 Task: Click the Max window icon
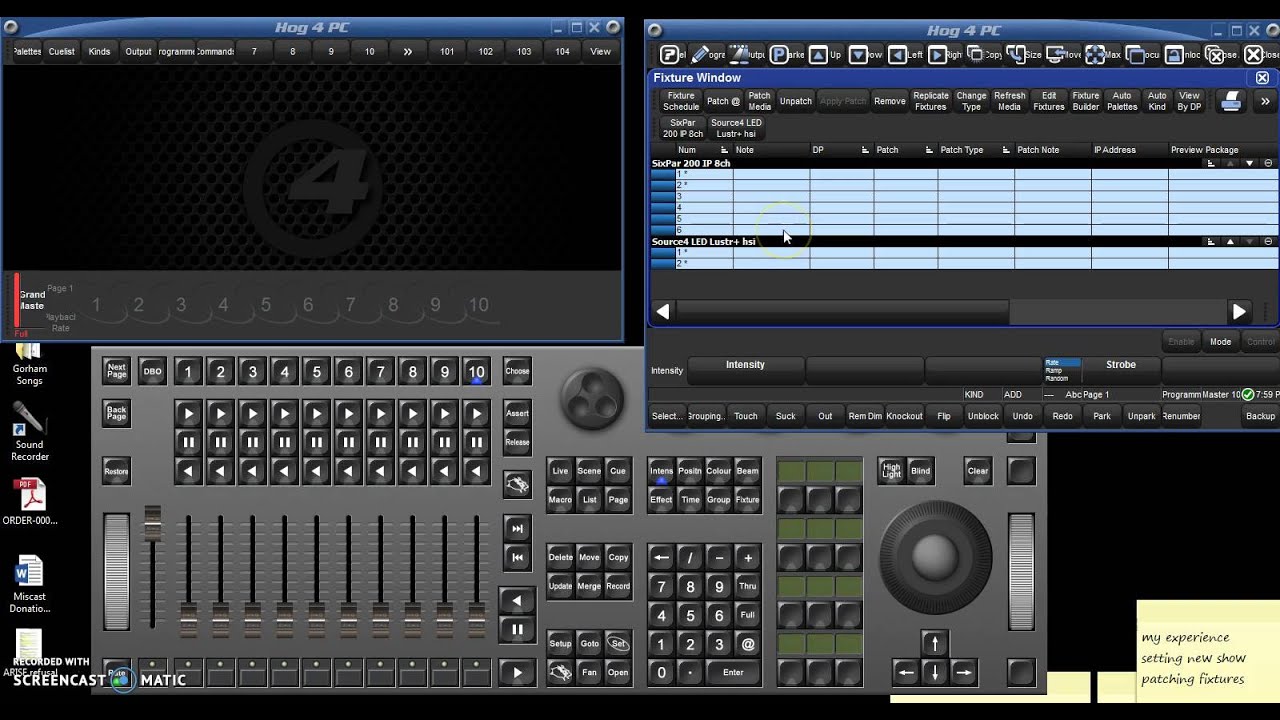(x=1095, y=55)
